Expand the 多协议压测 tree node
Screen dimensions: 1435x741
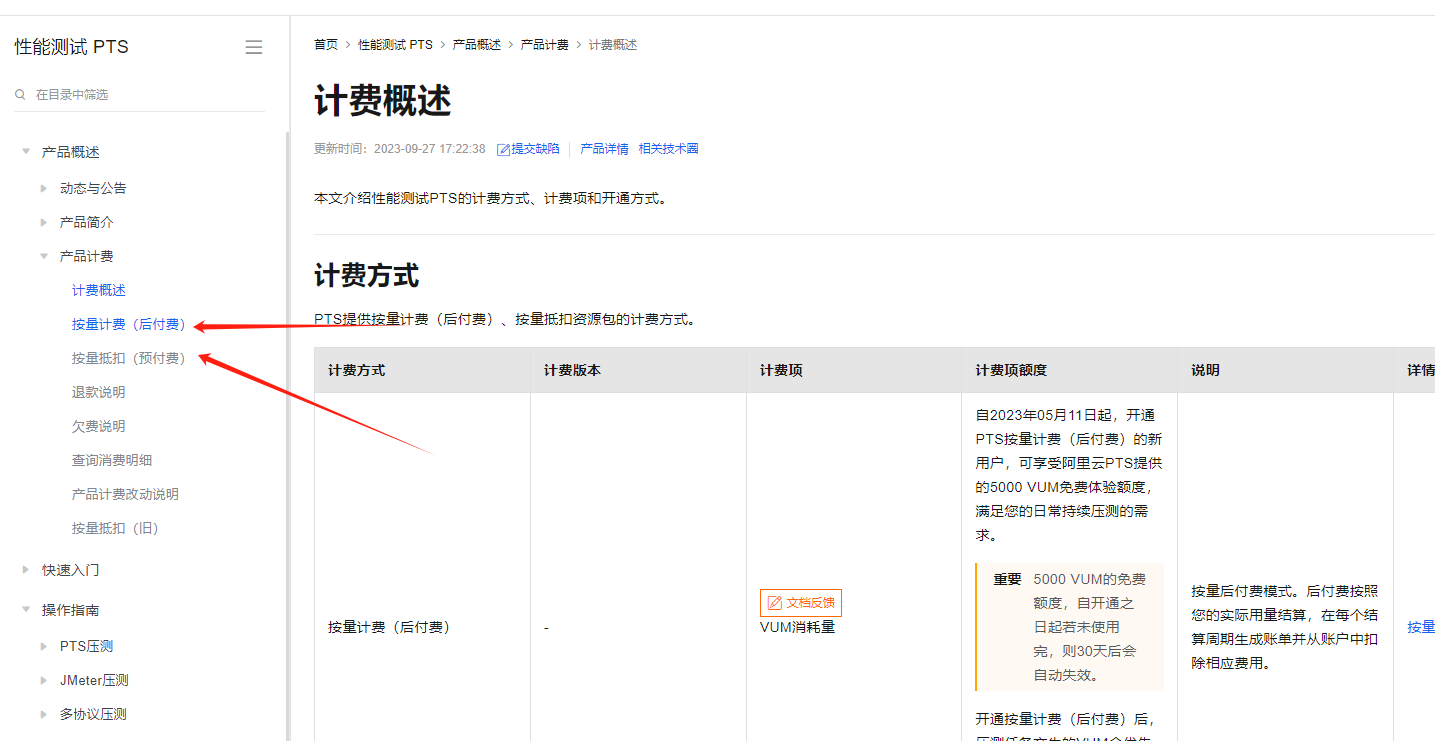pyautogui.click(x=44, y=714)
